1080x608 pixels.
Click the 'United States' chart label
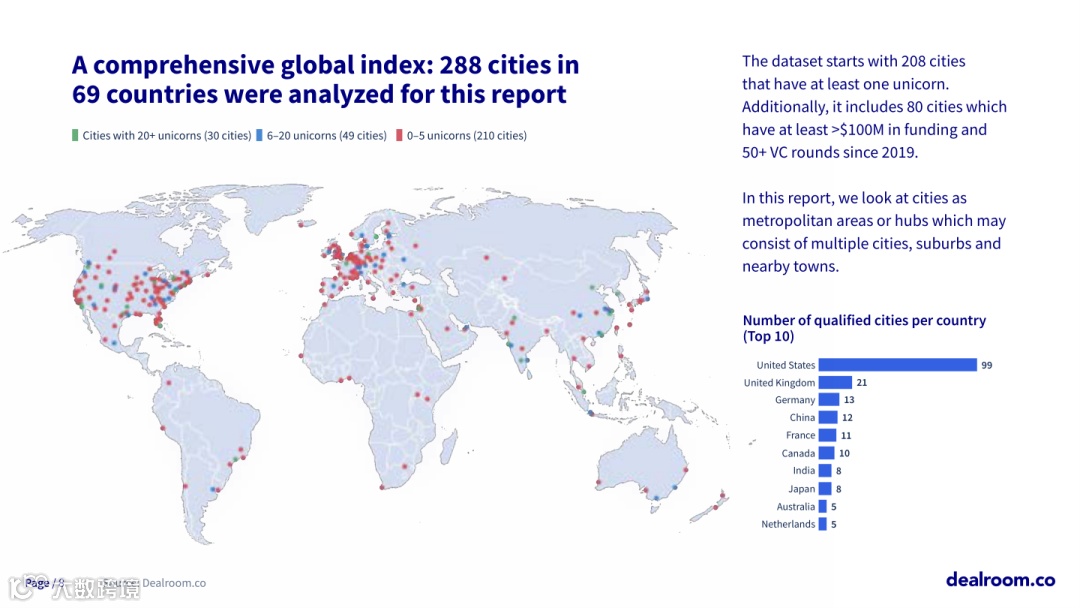(x=785, y=365)
